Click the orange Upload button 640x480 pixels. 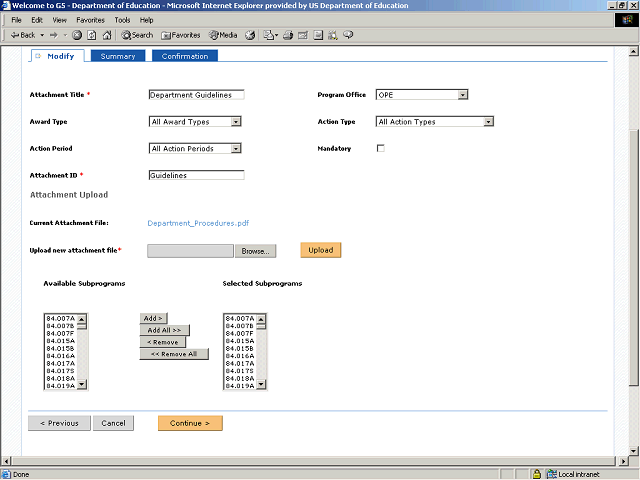(320, 250)
